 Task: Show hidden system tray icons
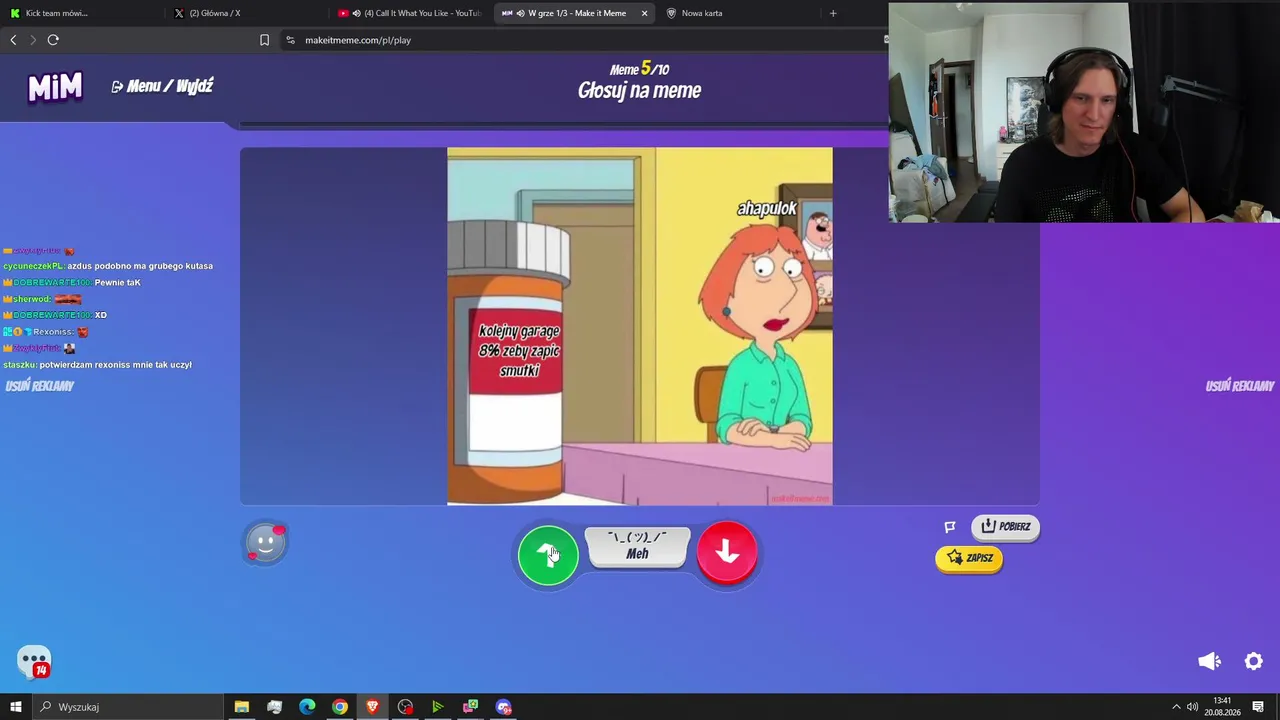[x=1176, y=707]
